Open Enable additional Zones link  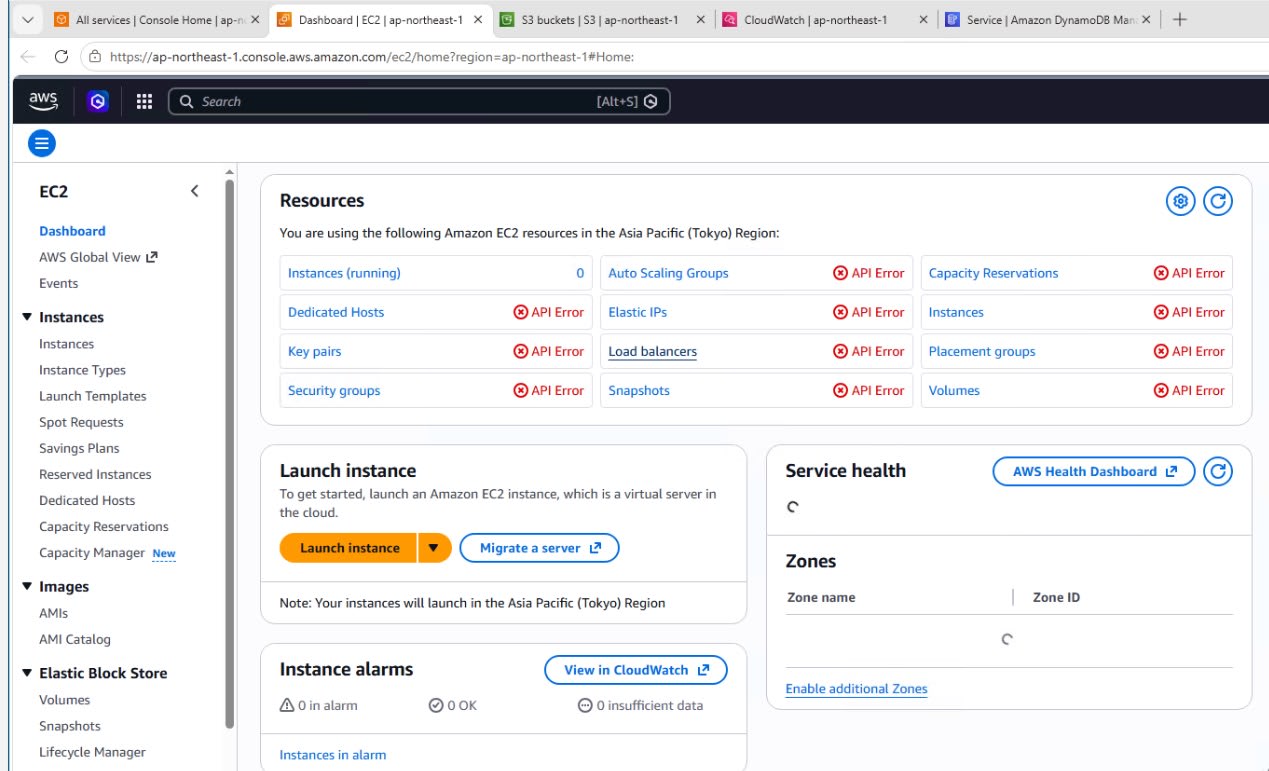click(856, 689)
